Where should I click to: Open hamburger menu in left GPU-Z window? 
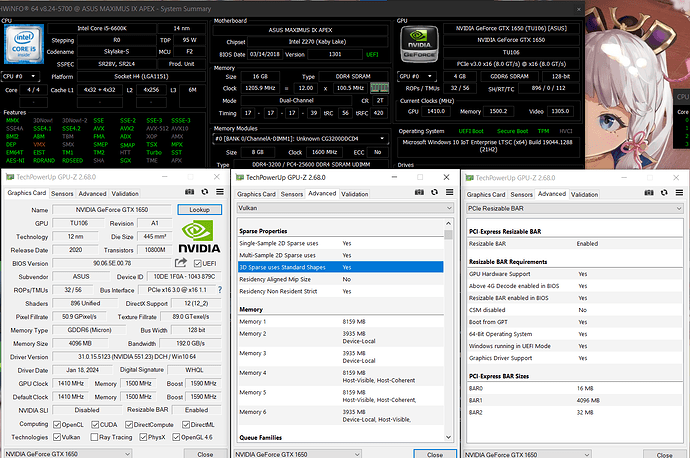(220, 192)
